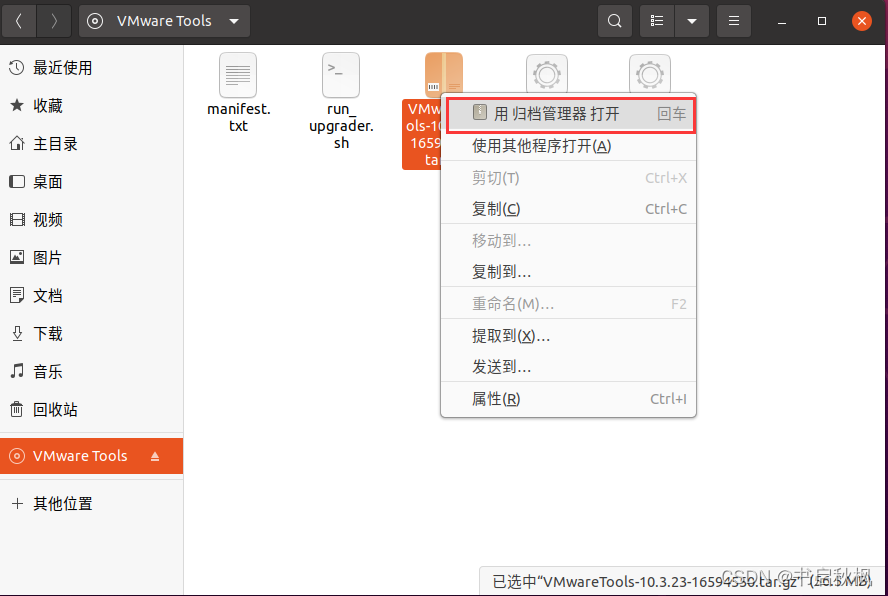
Task: Go to 主目录 home folder
Action: (x=91, y=144)
